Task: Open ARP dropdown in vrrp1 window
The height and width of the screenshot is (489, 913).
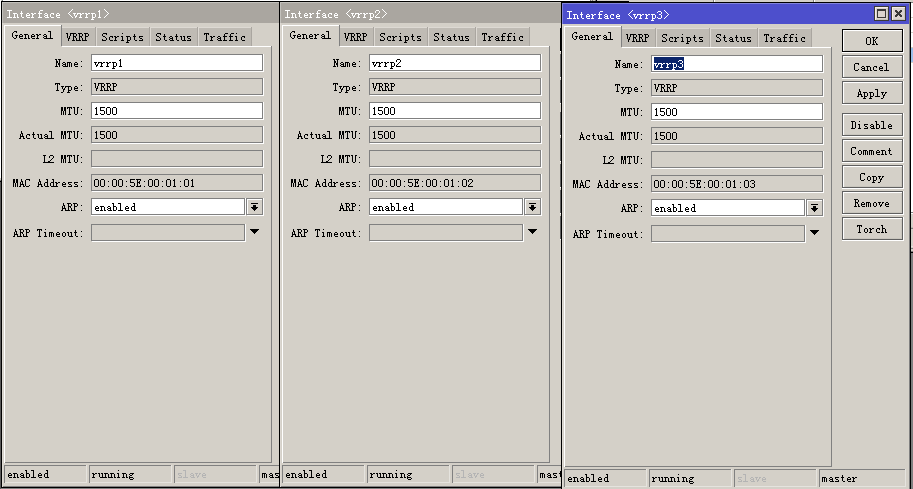Action: click(x=254, y=207)
